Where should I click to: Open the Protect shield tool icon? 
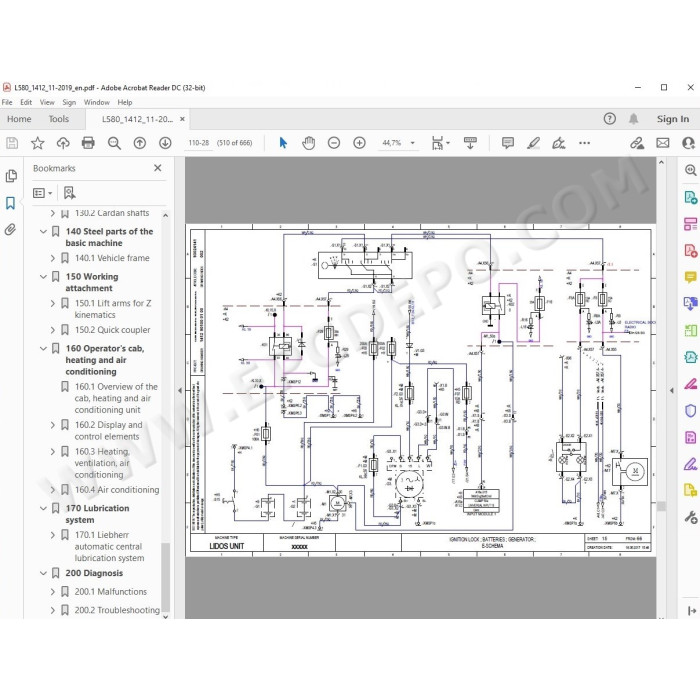(x=690, y=410)
